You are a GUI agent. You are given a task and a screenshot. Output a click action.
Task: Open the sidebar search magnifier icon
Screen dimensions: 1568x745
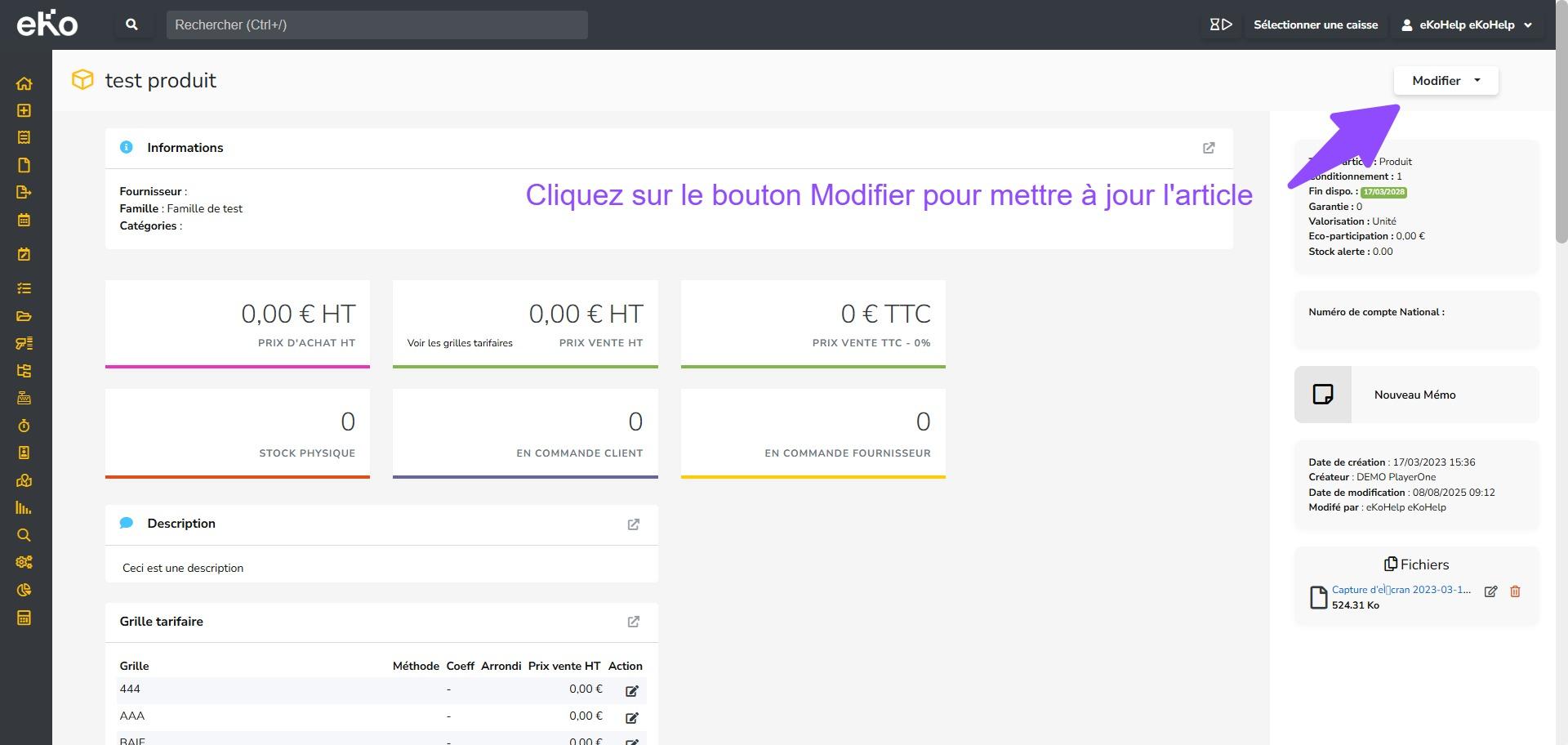tap(24, 535)
